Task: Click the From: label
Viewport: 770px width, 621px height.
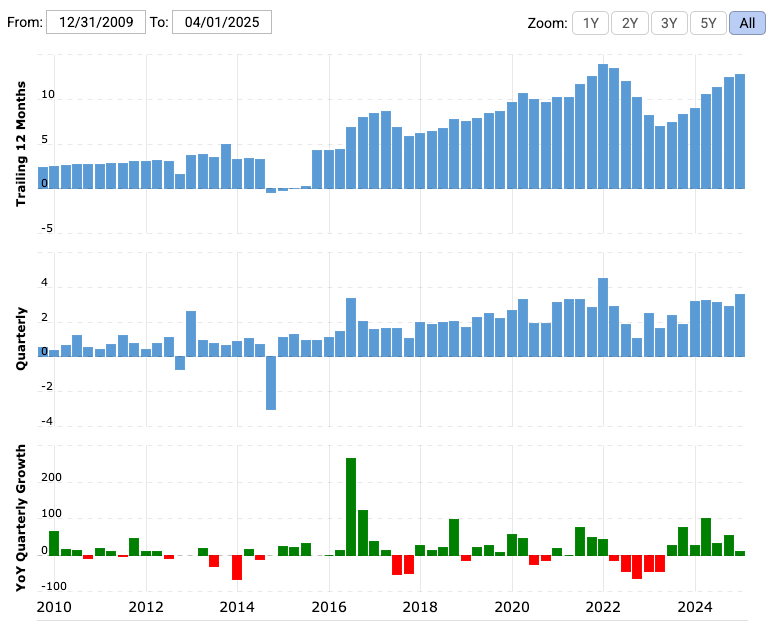Action: pos(25,22)
